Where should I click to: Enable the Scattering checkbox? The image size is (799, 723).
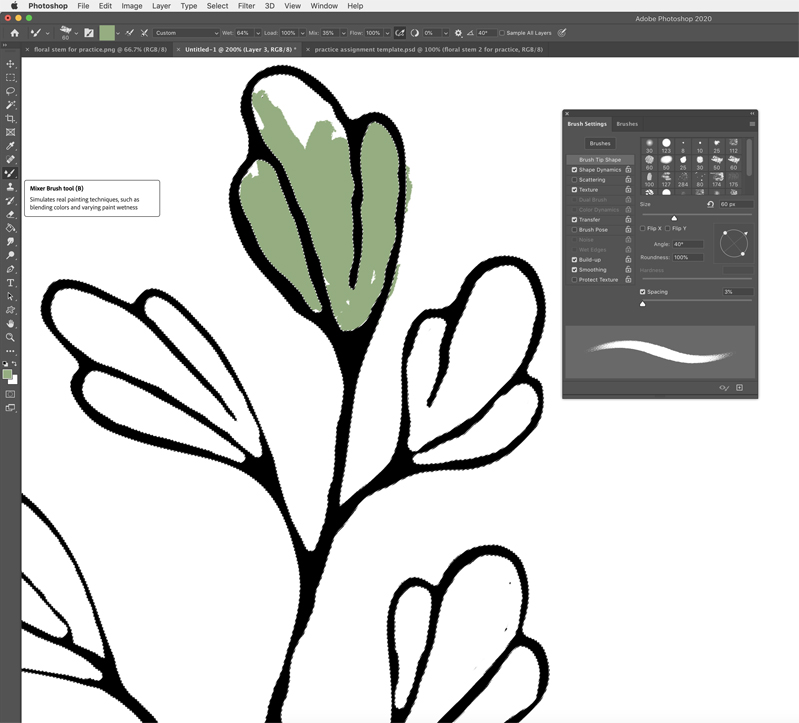pos(574,180)
